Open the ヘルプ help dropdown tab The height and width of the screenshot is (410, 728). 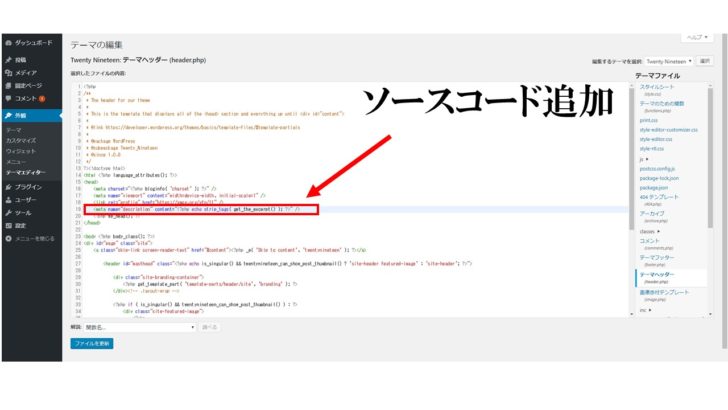pos(697,37)
